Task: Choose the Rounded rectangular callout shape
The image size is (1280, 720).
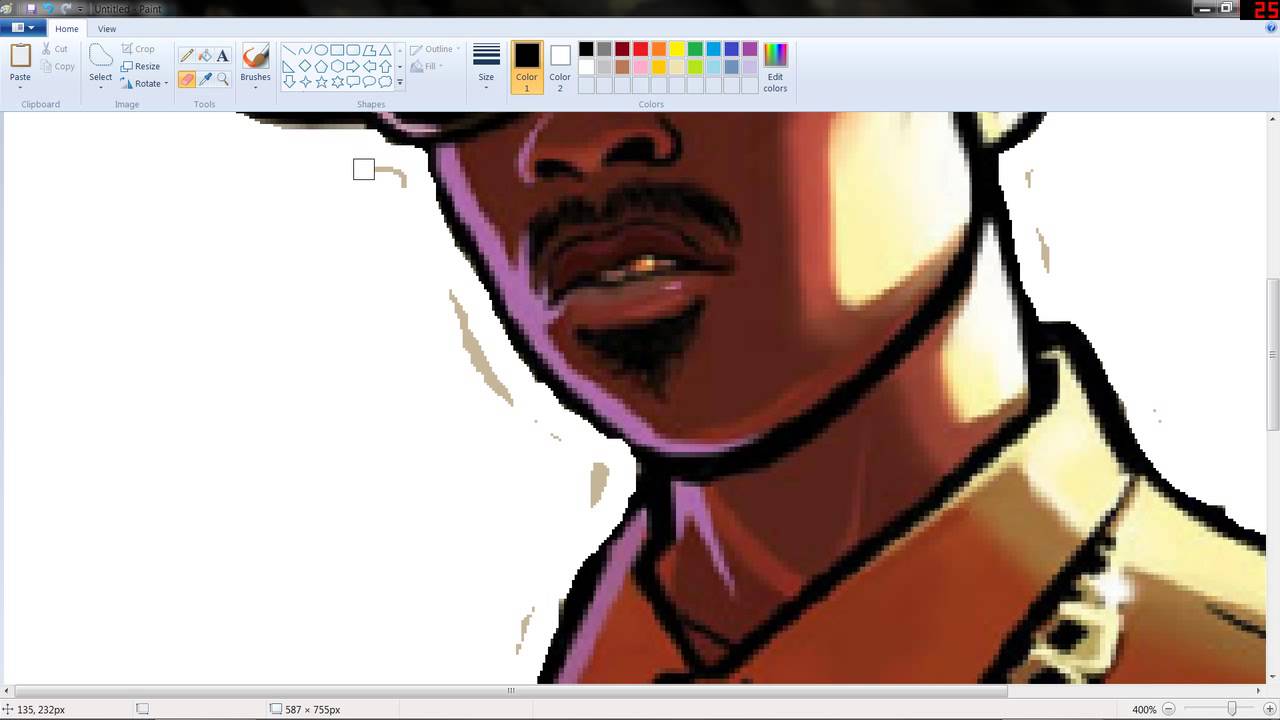Action: tap(353, 82)
